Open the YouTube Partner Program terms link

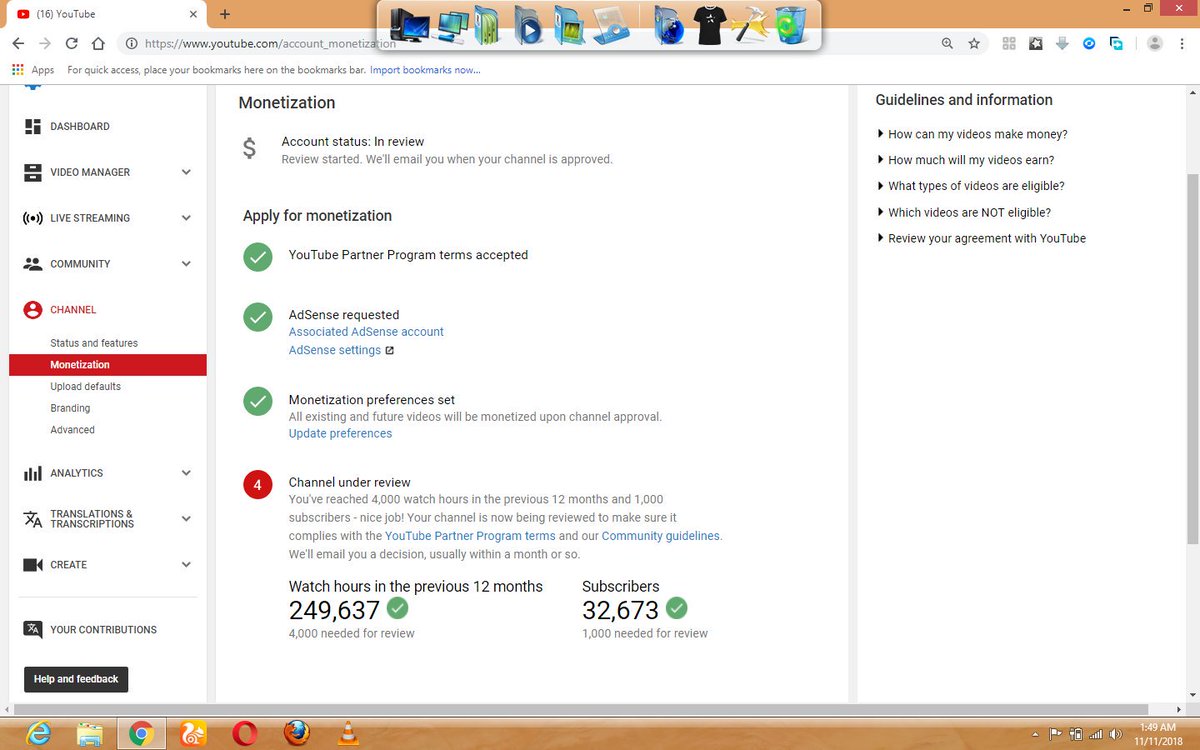470,536
